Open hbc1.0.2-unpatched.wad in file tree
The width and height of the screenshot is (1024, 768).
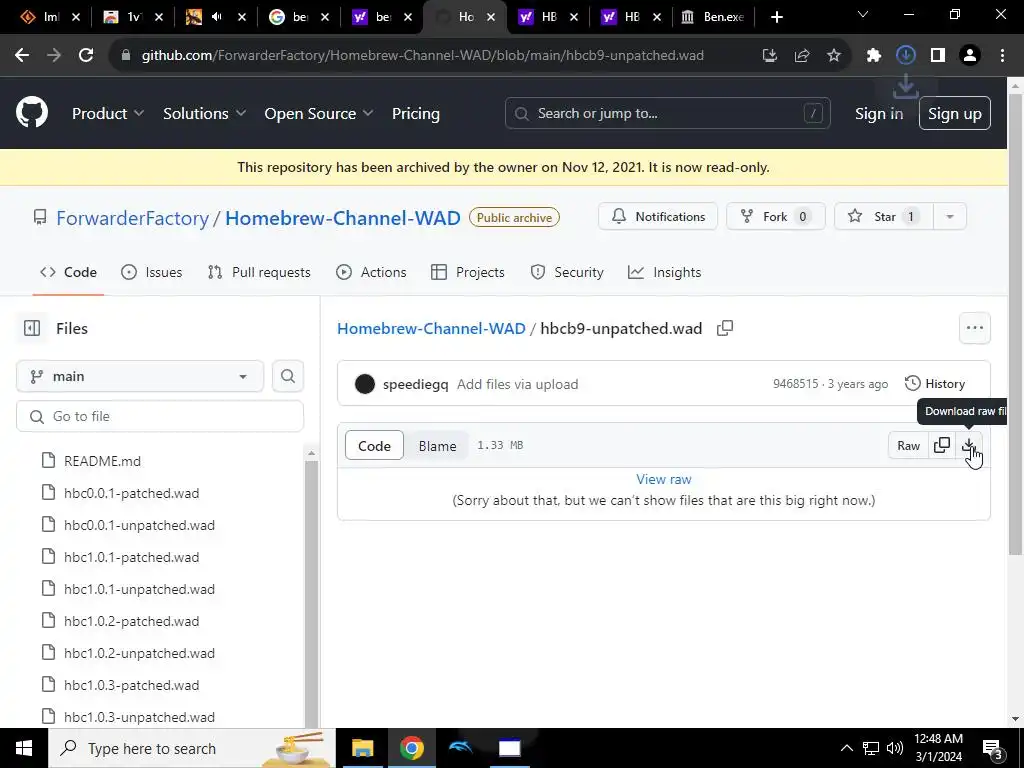(x=139, y=653)
